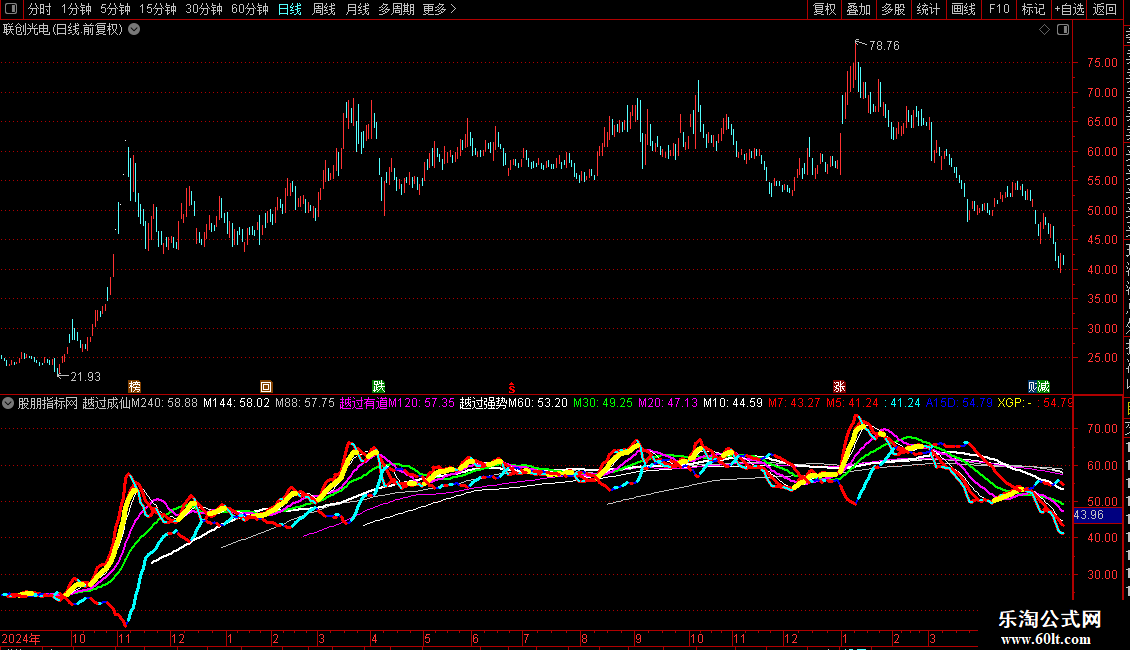Add stock via +自选 button
The width and height of the screenshot is (1130, 650).
(1069, 9)
